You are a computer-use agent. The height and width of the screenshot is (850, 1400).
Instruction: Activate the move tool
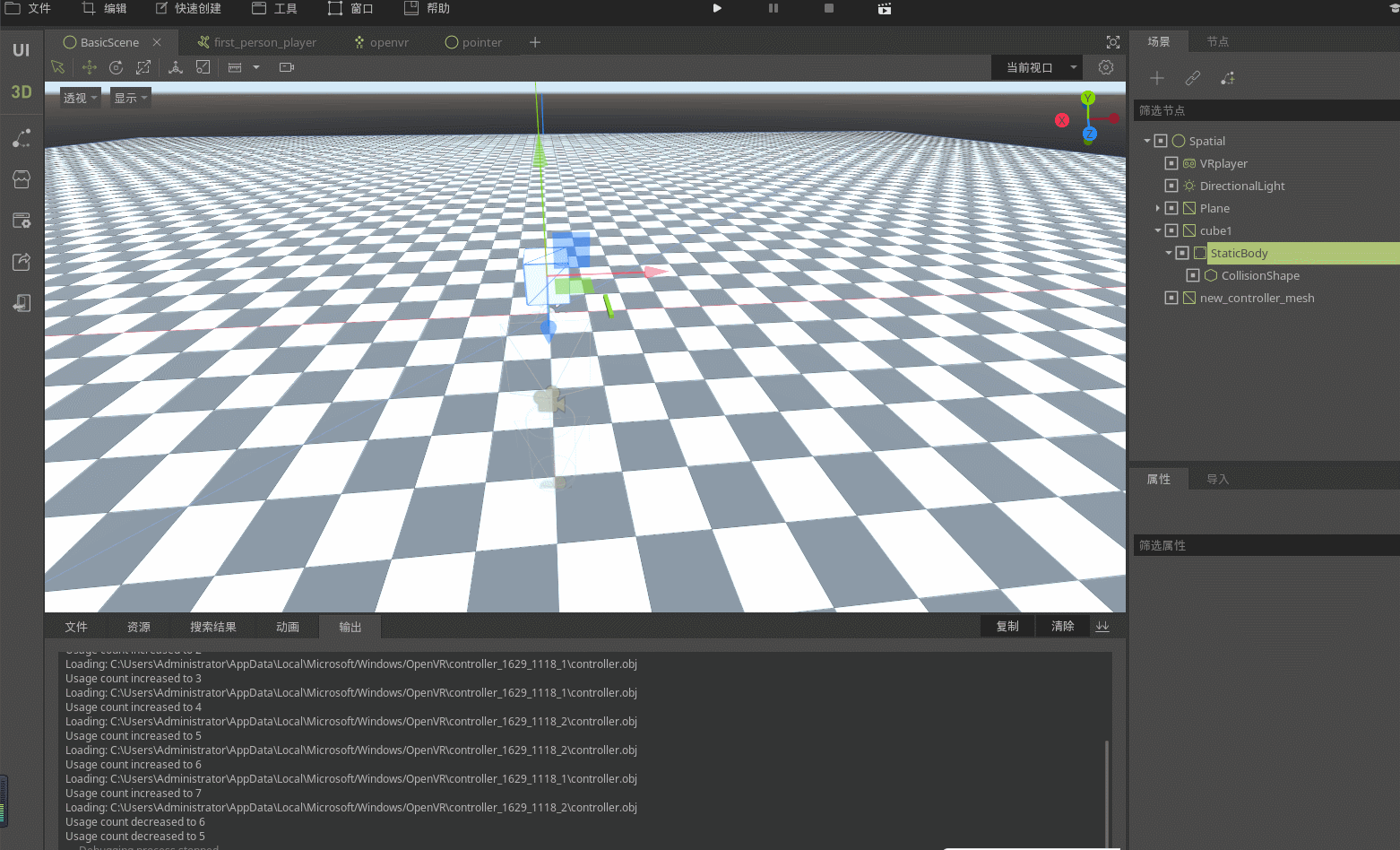tap(90, 67)
